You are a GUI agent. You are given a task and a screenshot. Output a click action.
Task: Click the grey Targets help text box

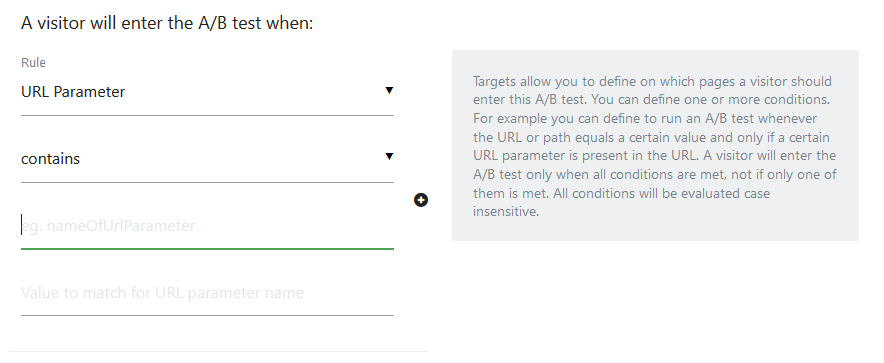pos(655,145)
